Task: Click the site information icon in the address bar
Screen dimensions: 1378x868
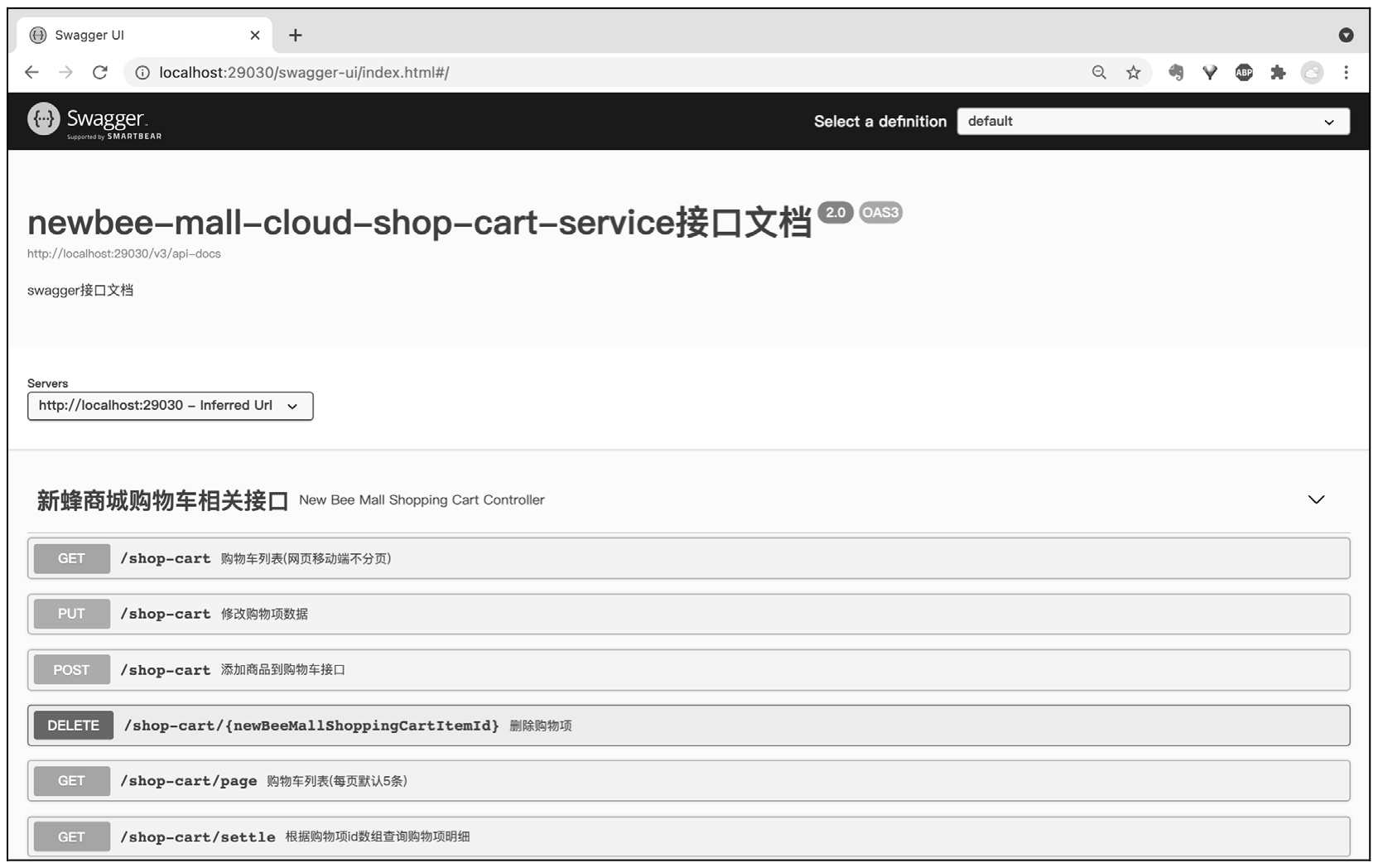Action: pyautogui.click(x=142, y=73)
